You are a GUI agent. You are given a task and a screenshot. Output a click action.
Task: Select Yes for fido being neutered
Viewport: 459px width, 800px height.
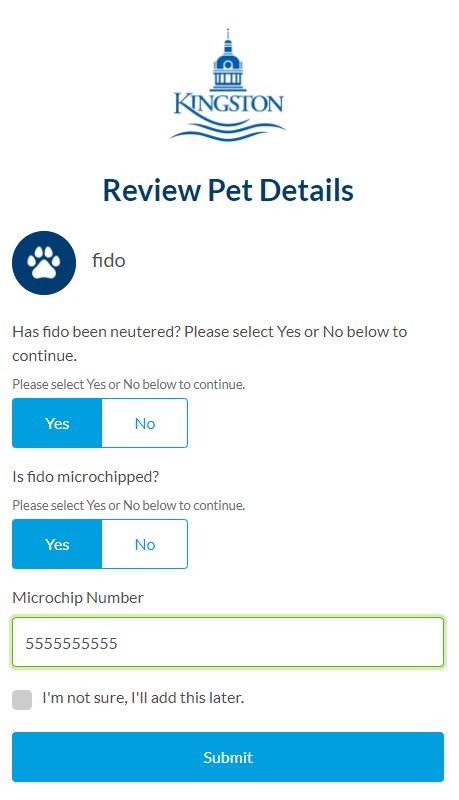click(57, 423)
